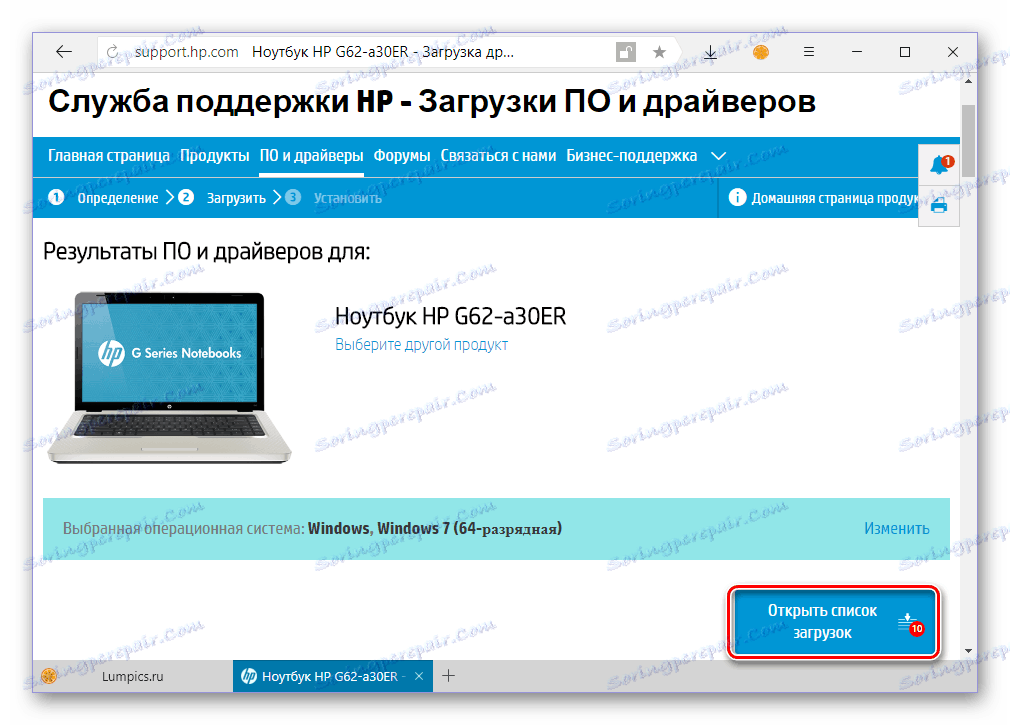
Task: Reload the page with the refresh icon
Action: pos(111,51)
